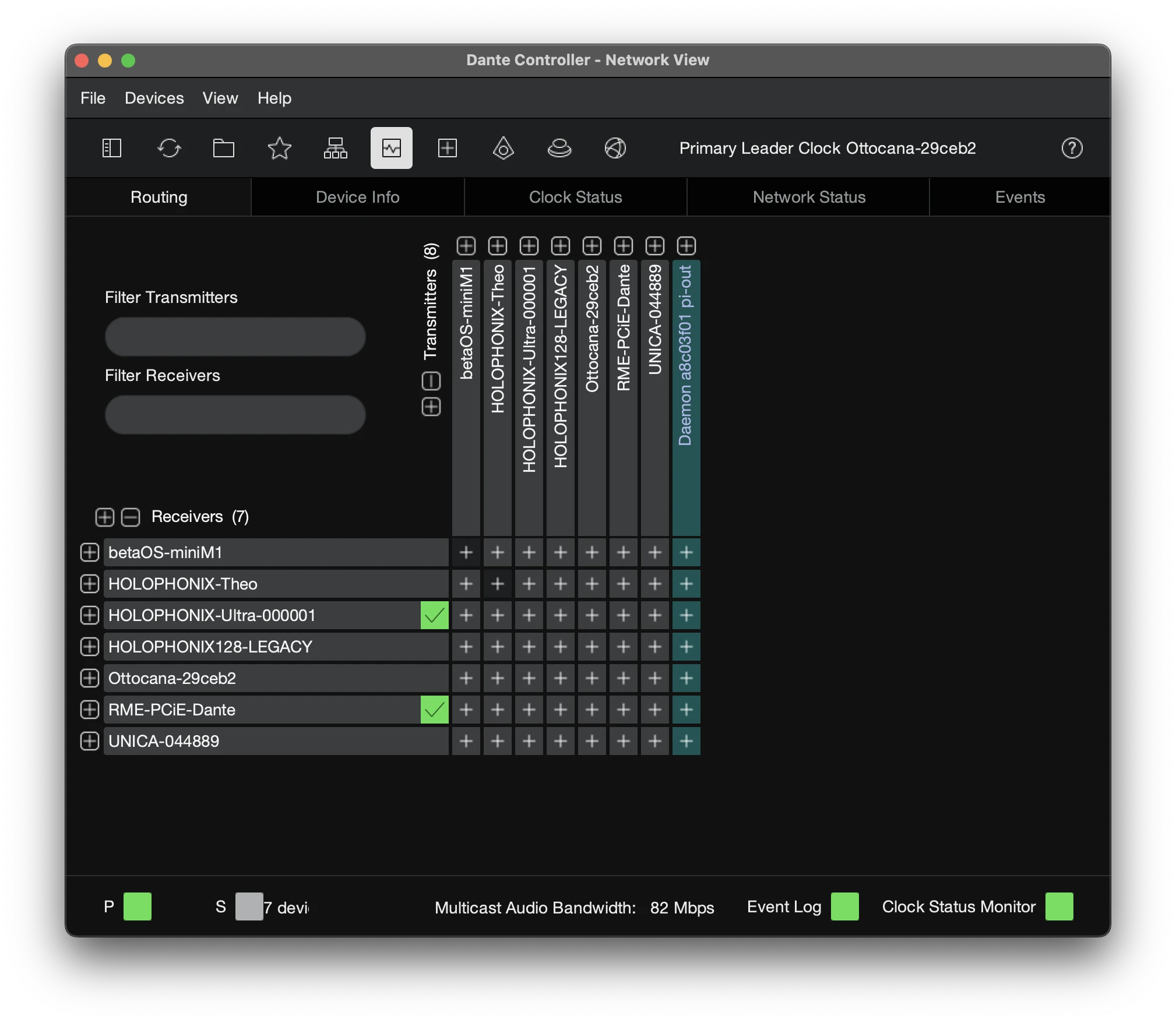Click green checkmark on HOLOPHONIX-Ultra-000001 receiver
The image size is (1176, 1023).
pos(435,615)
